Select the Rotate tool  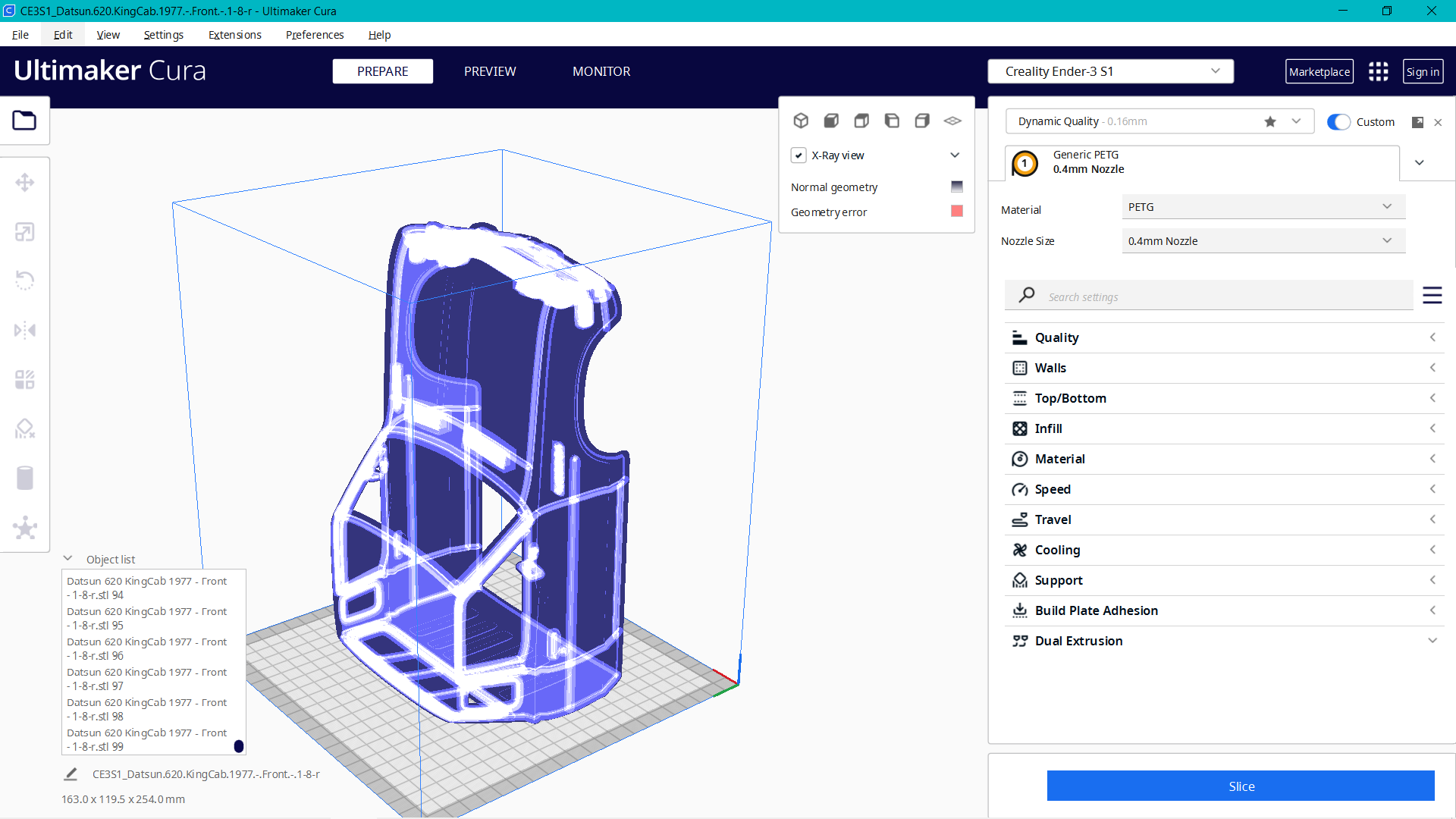click(x=25, y=281)
